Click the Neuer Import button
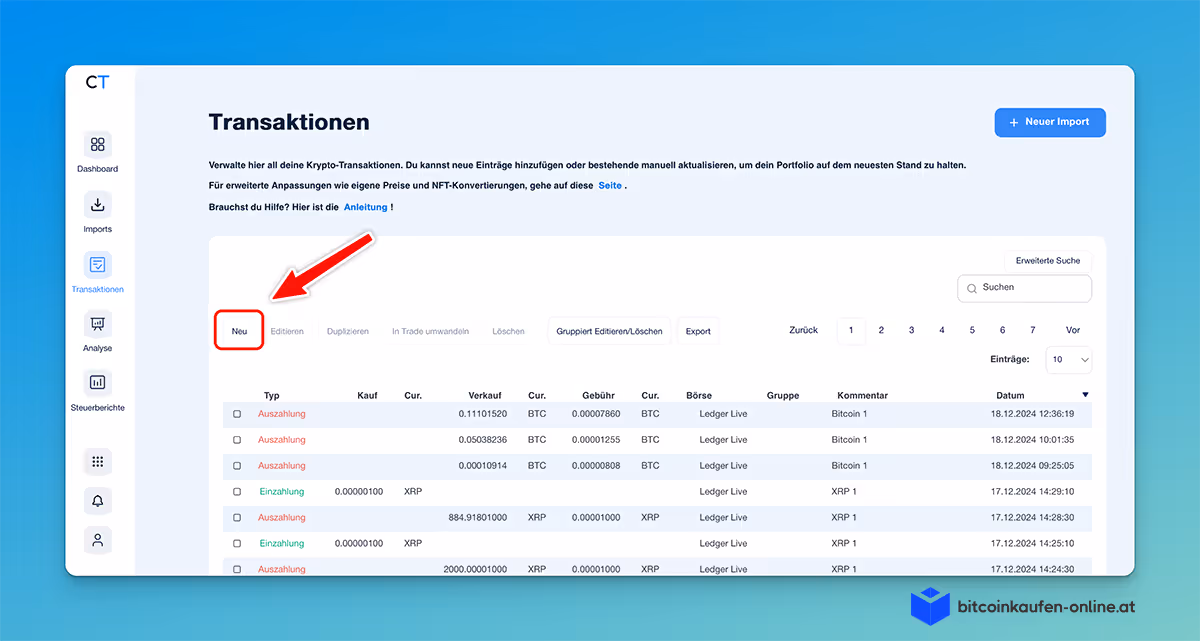This screenshot has height=641, width=1200. pos(1050,122)
